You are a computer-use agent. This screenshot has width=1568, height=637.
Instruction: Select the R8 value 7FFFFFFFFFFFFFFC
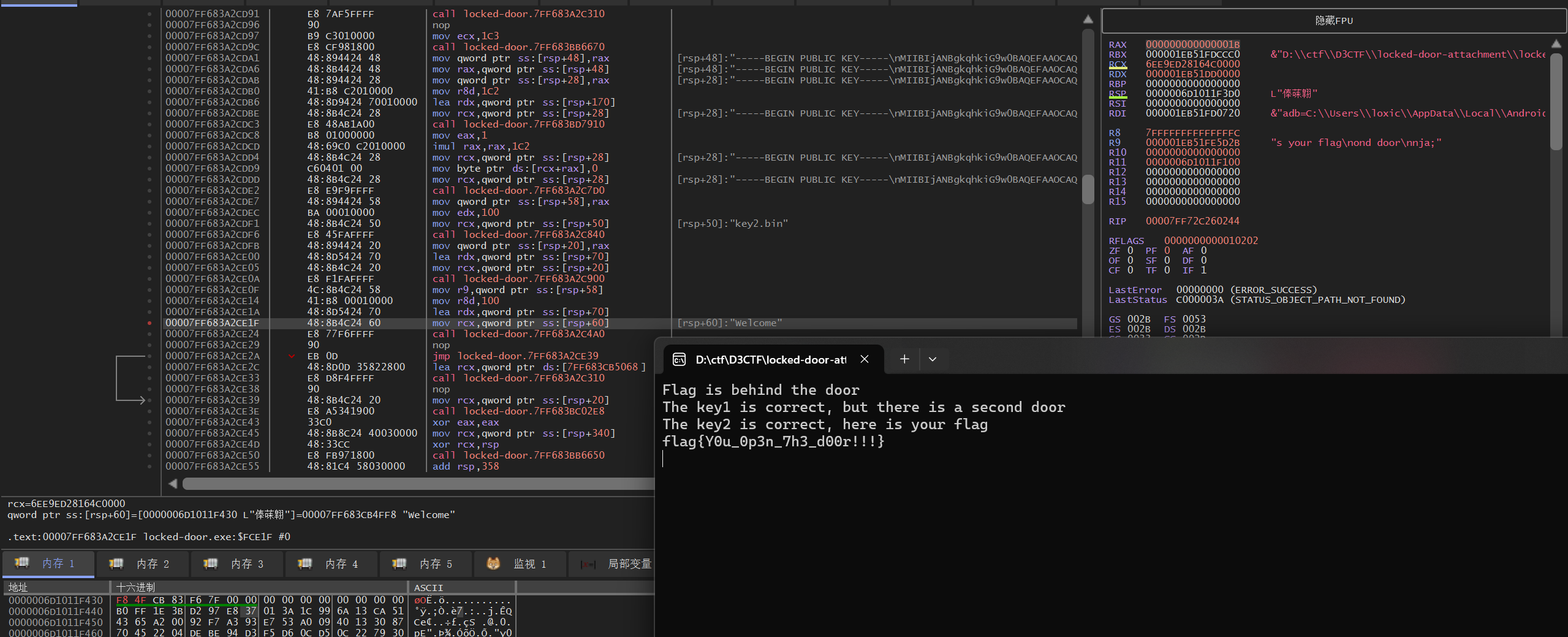point(1192,133)
